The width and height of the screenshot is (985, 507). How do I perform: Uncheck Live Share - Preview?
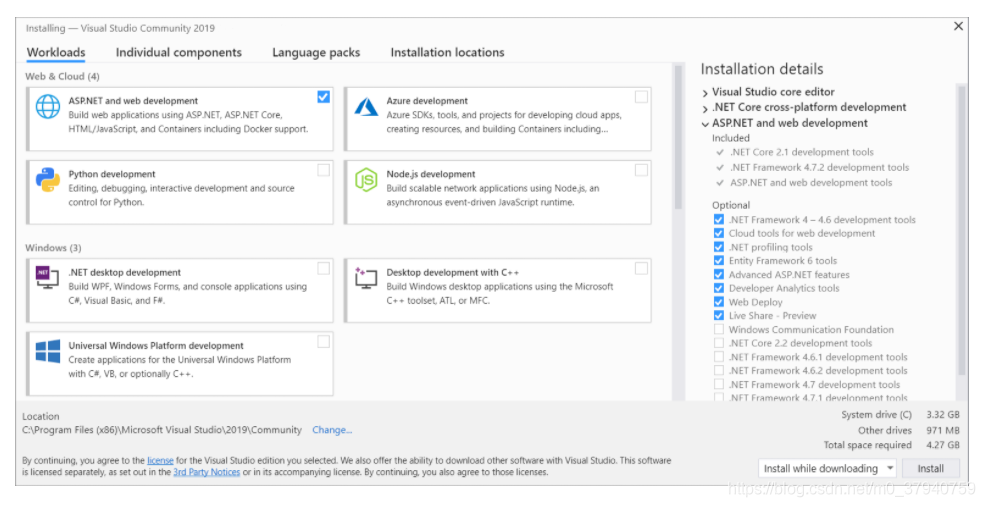(719, 315)
